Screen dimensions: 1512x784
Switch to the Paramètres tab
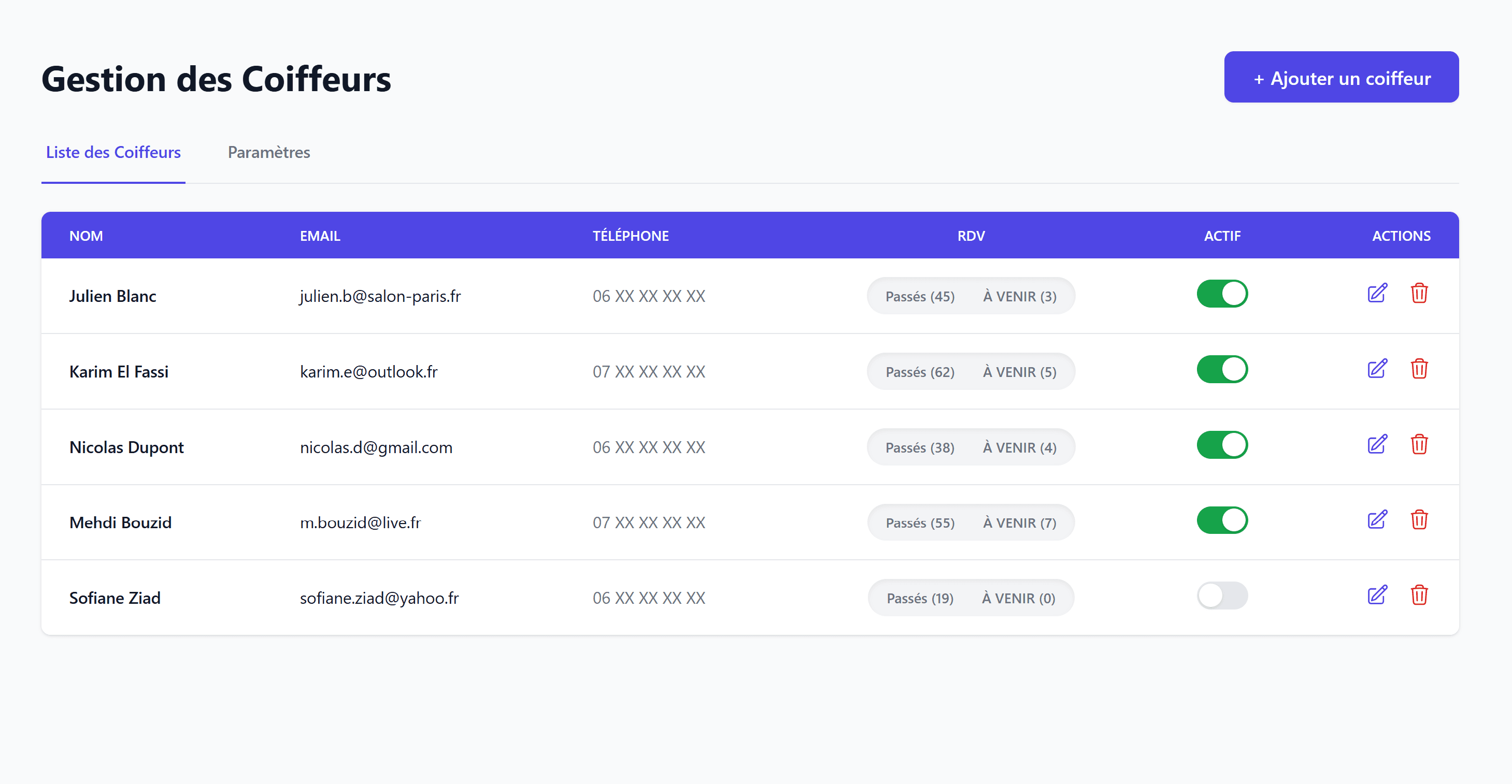[269, 152]
